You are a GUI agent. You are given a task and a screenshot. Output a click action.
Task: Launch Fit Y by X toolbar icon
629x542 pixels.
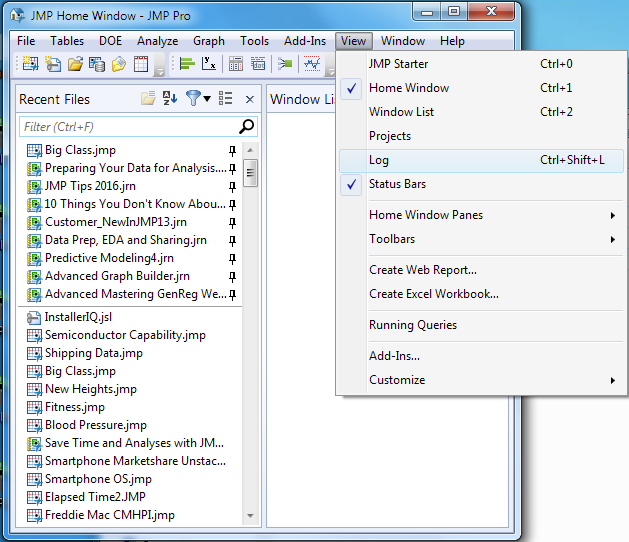tap(209, 64)
